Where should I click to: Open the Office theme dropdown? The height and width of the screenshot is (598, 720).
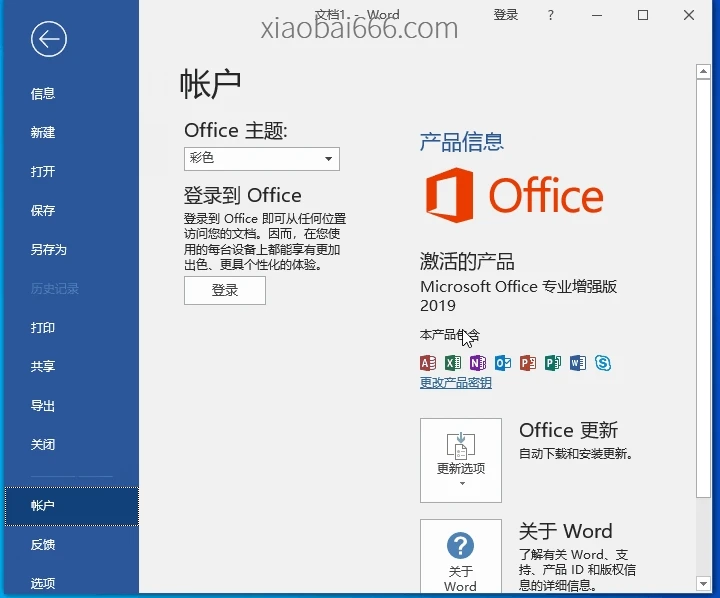click(262, 159)
